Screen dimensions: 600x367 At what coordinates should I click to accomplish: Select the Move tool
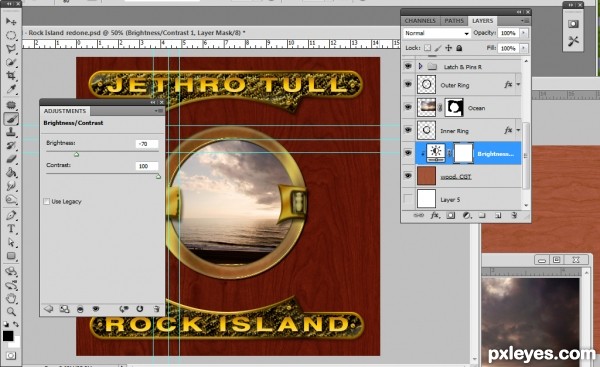click(x=11, y=21)
